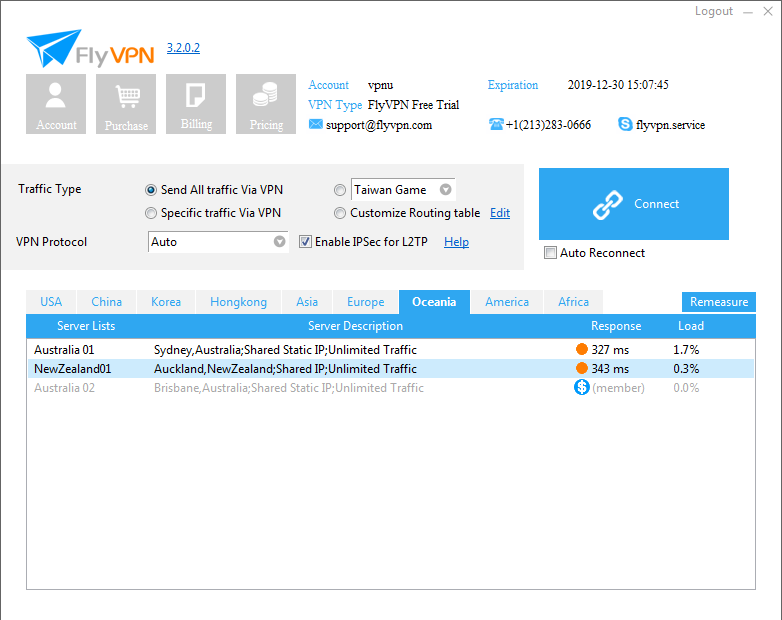Select the Taiwan Game radio button
The height and width of the screenshot is (620, 782).
click(x=340, y=190)
